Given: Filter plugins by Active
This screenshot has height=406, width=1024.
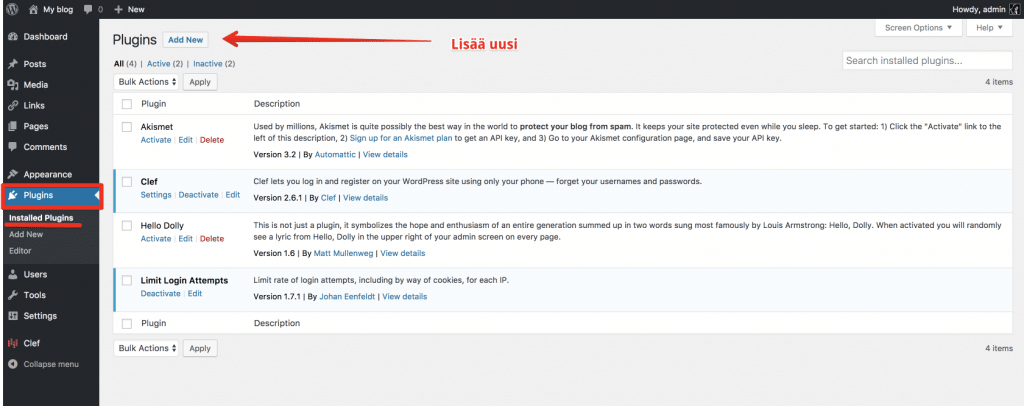Looking at the screenshot, I should [x=158, y=64].
